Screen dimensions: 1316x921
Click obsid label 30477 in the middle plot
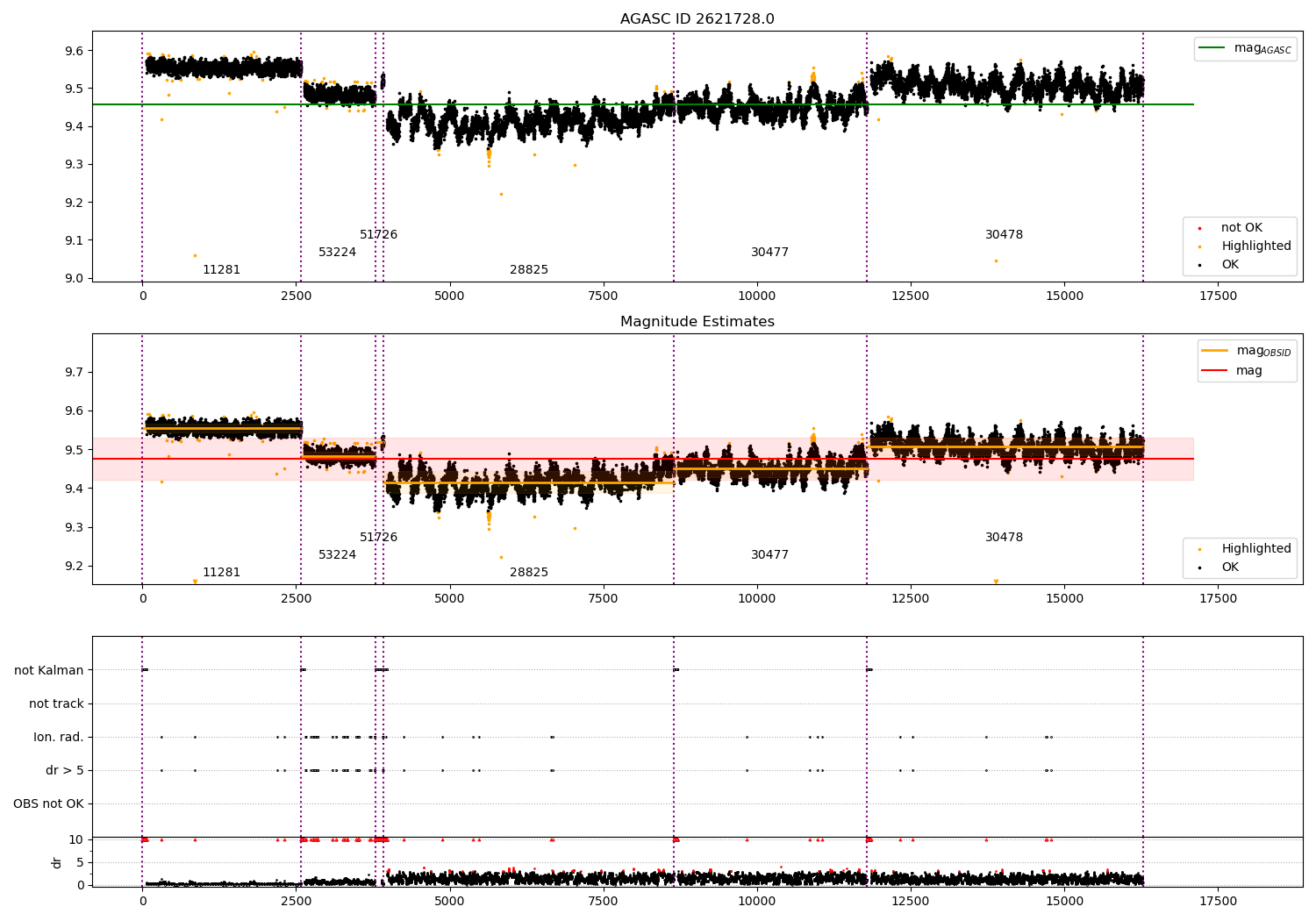click(769, 555)
